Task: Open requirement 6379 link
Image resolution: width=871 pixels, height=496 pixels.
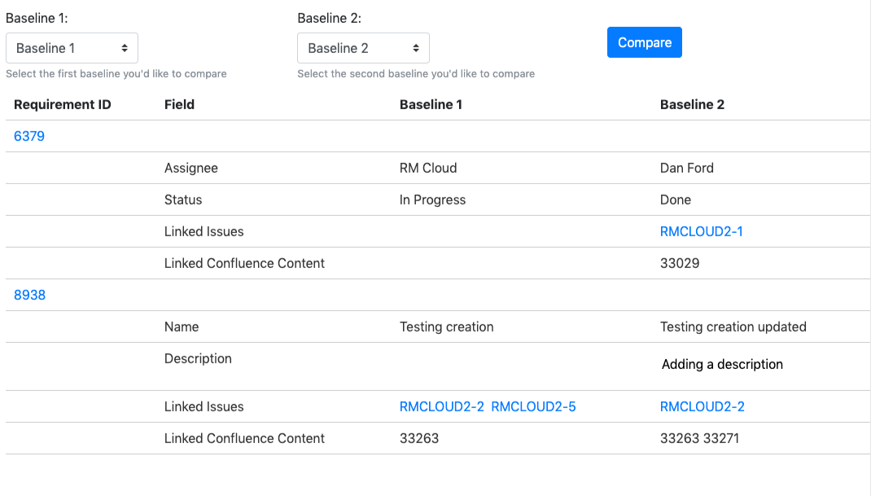Action: (29, 136)
